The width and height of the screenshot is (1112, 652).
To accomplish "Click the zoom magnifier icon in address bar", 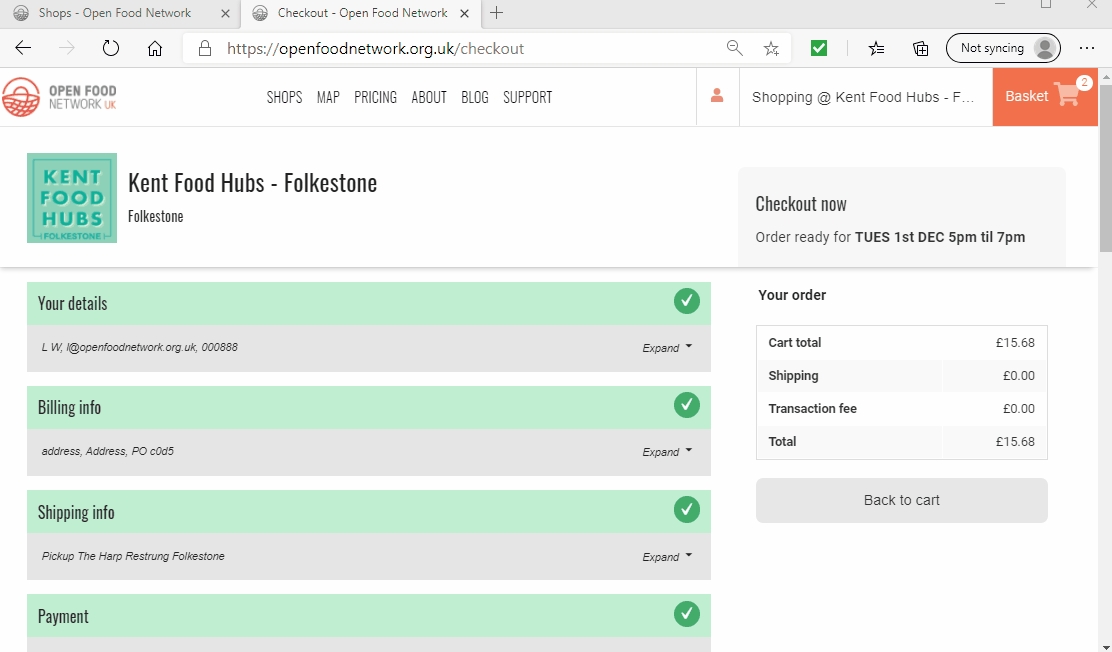I will [735, 48].
